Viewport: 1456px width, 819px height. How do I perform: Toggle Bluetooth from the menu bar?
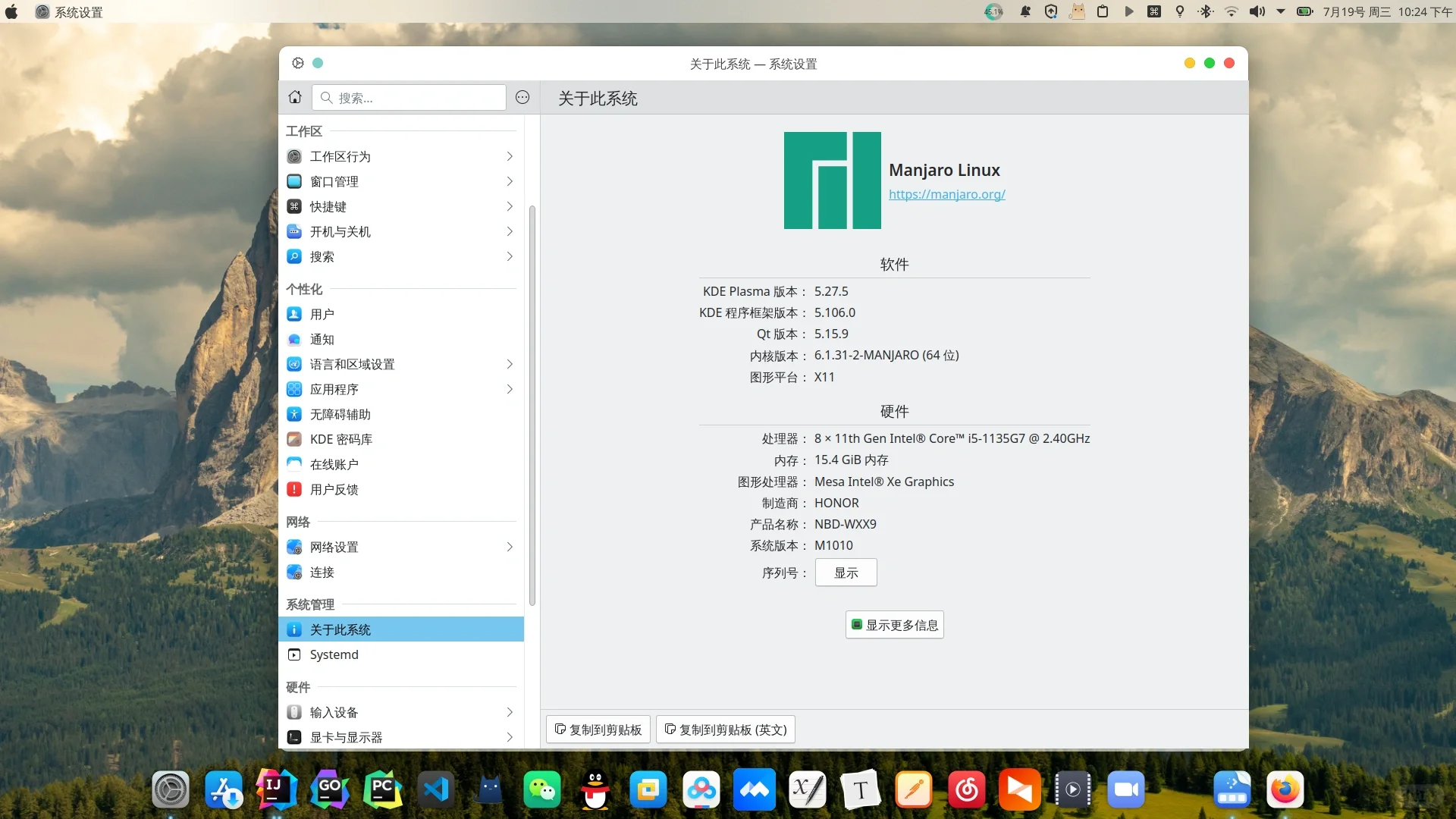(1205, 11)
